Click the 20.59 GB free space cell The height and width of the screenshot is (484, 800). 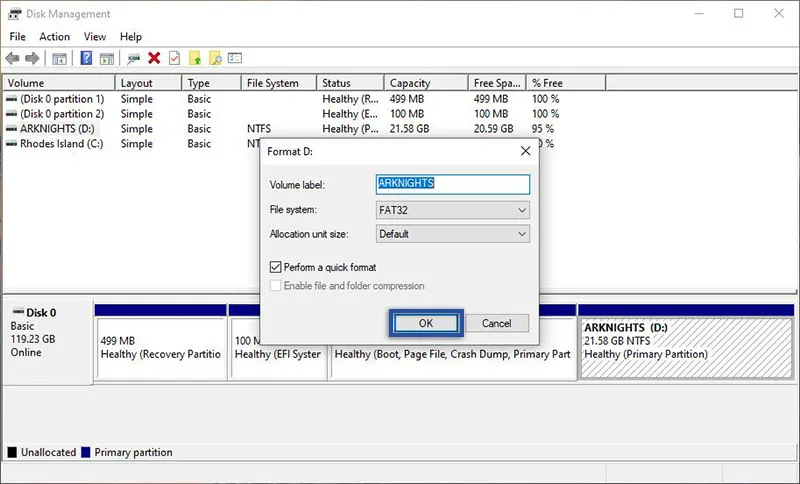point(493,129)
